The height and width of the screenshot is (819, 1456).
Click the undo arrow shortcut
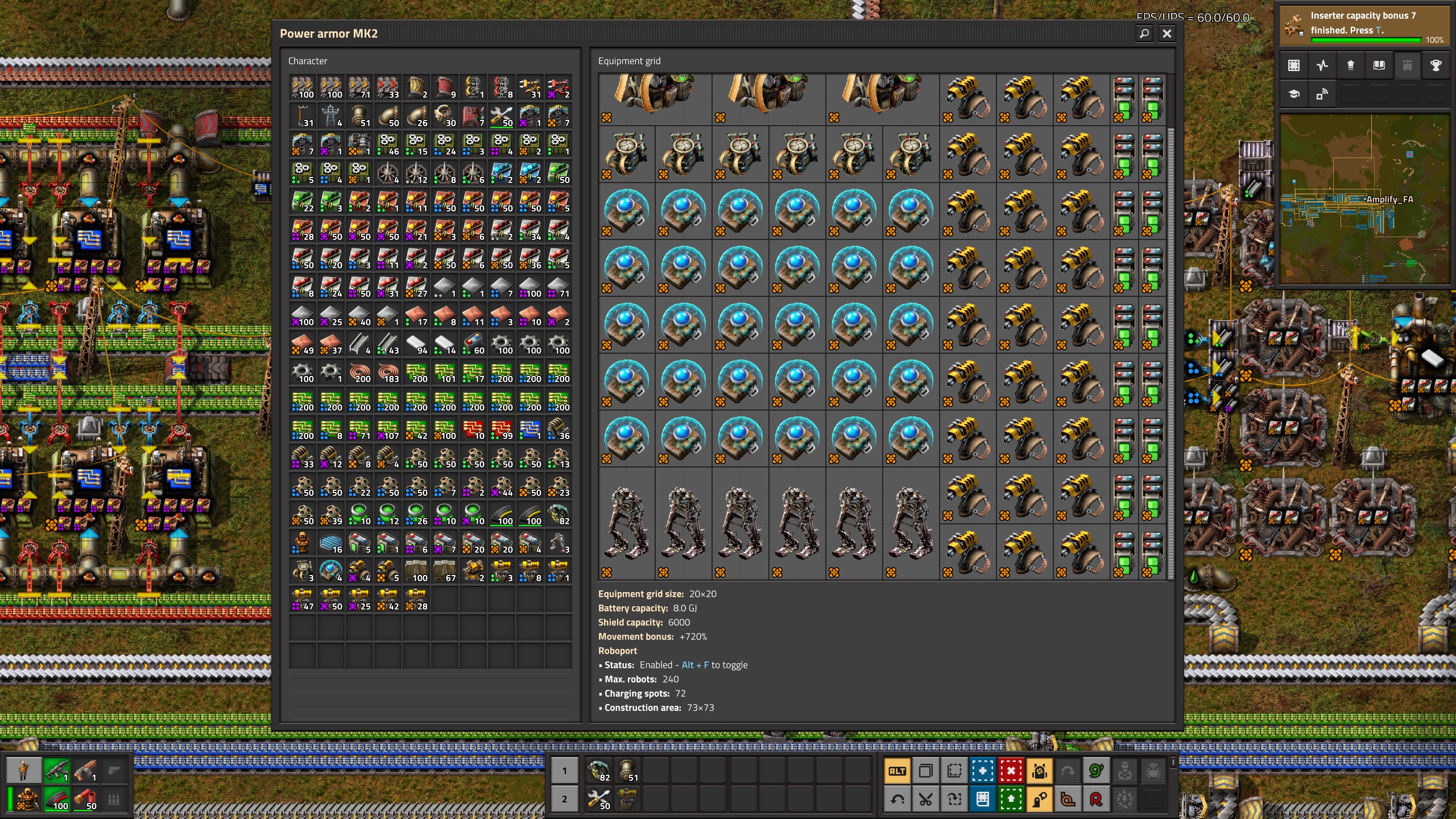coord(897,800)
